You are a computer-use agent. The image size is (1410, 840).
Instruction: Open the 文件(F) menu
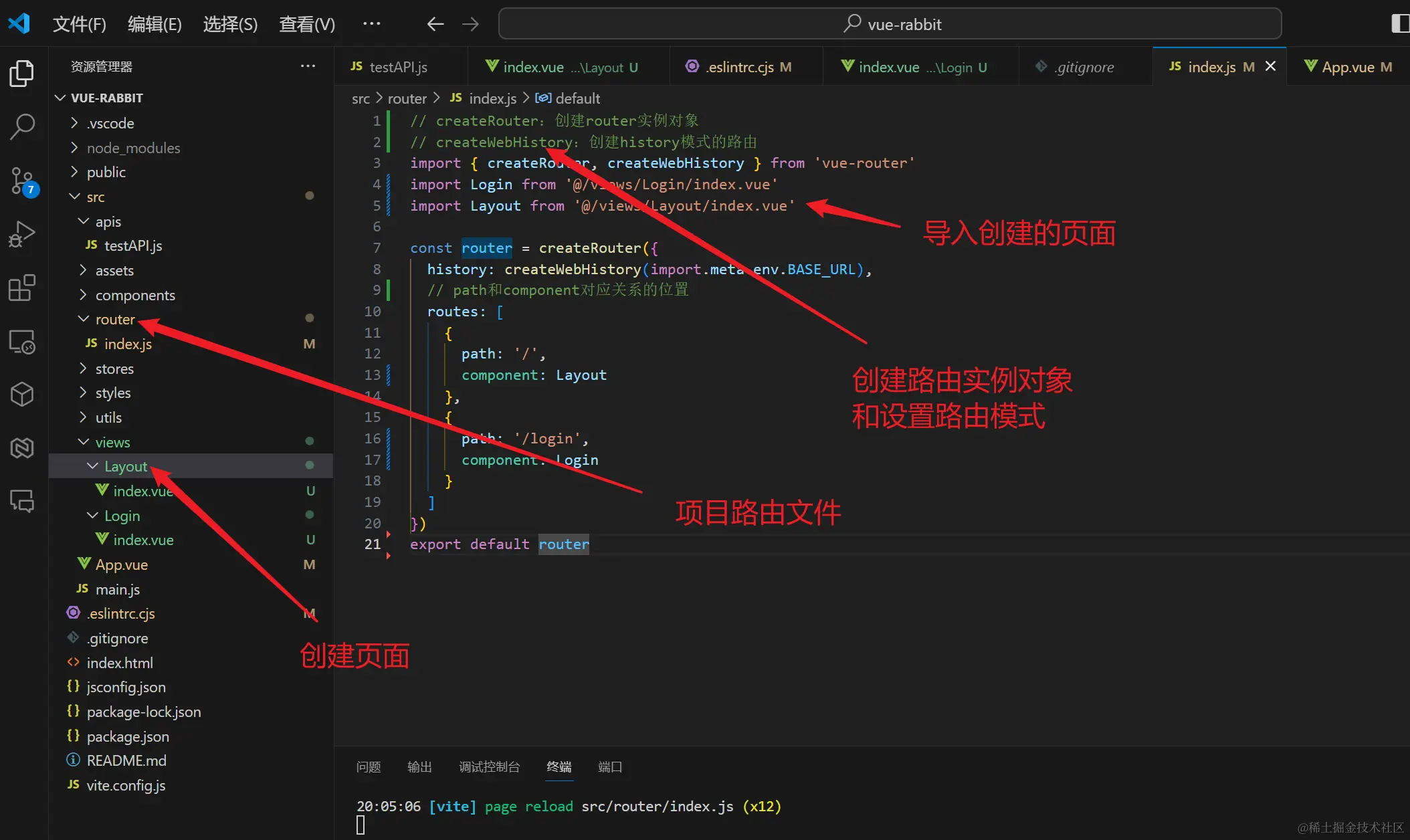(x=79, y=25)
